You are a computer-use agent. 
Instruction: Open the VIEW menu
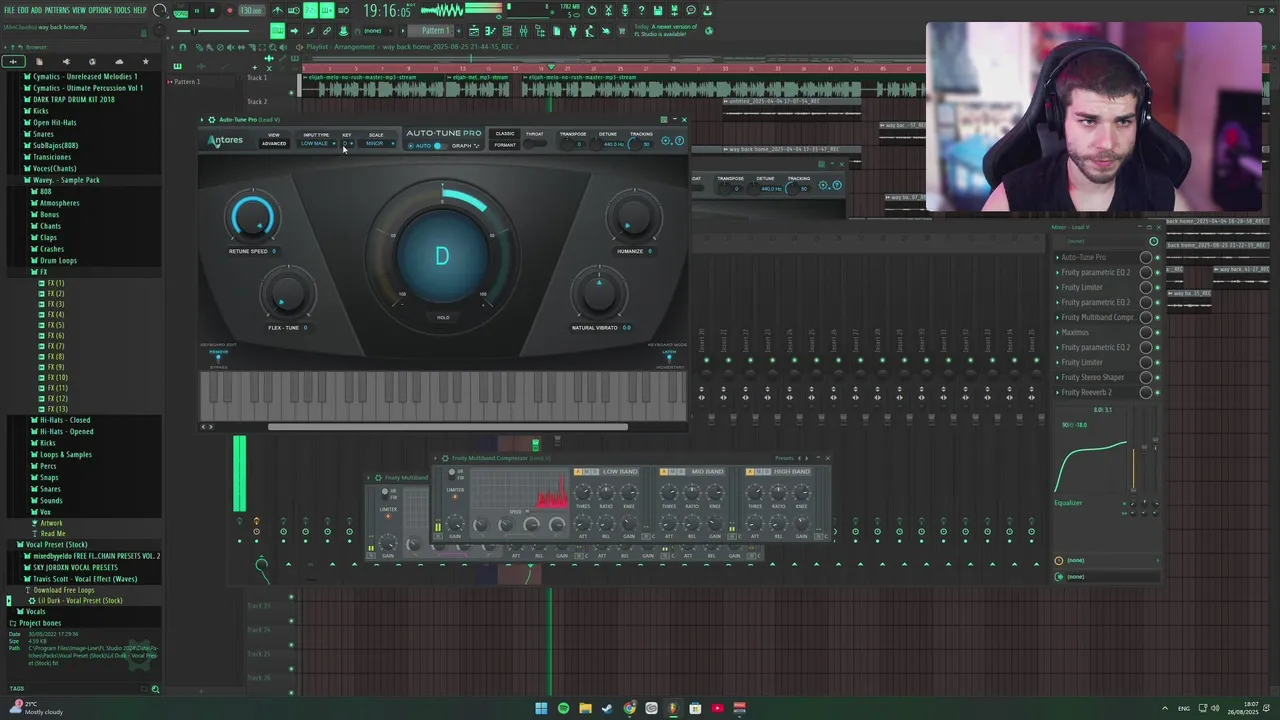point(79,10)
